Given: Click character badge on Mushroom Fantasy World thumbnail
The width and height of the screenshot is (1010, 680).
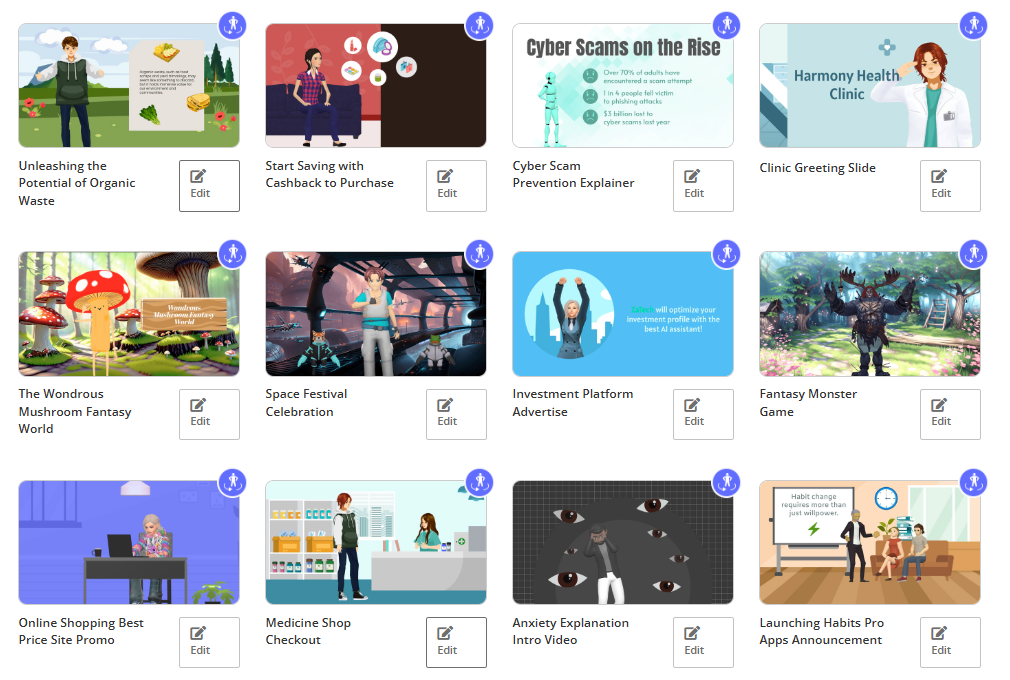Looking at the screenshot, I should [x=232, y=253].
